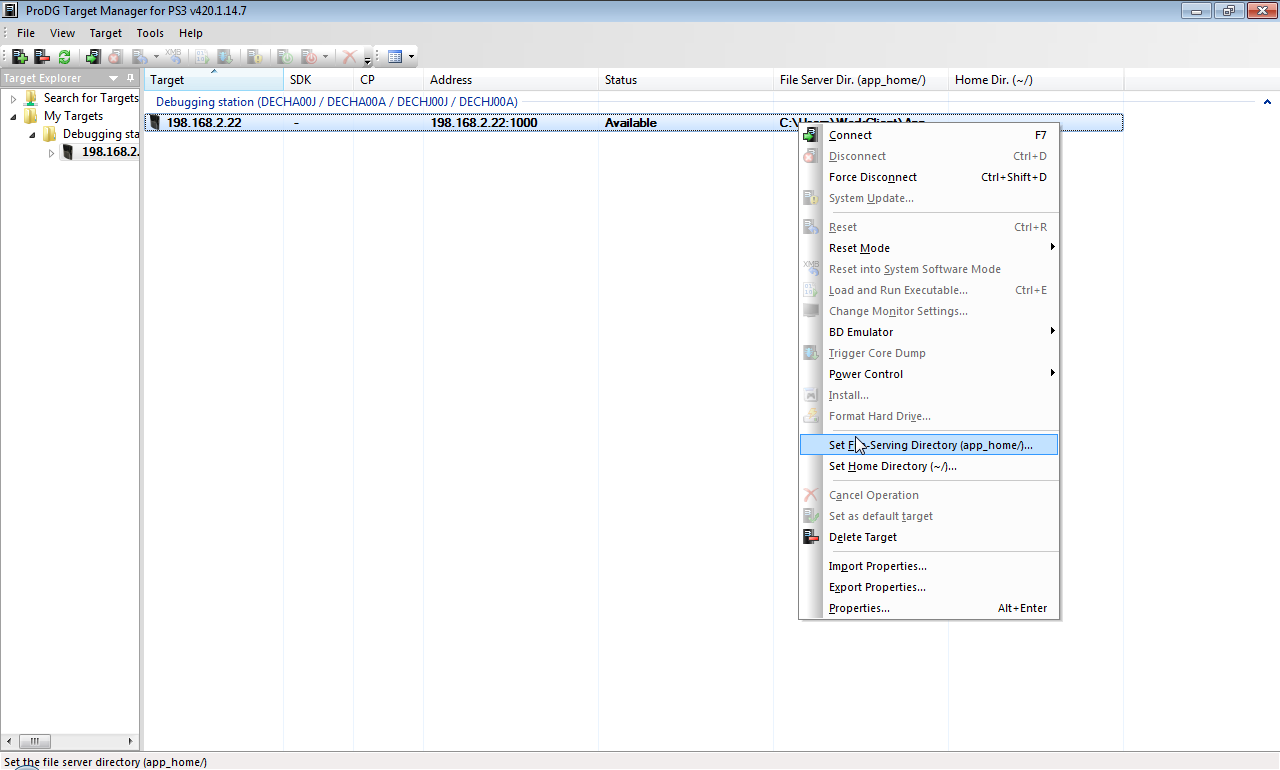Viewport: 1280px width, 770px height.
Task: Choose Export Properties menu entry
Action: pyautogui.click(x=929, y=587)
